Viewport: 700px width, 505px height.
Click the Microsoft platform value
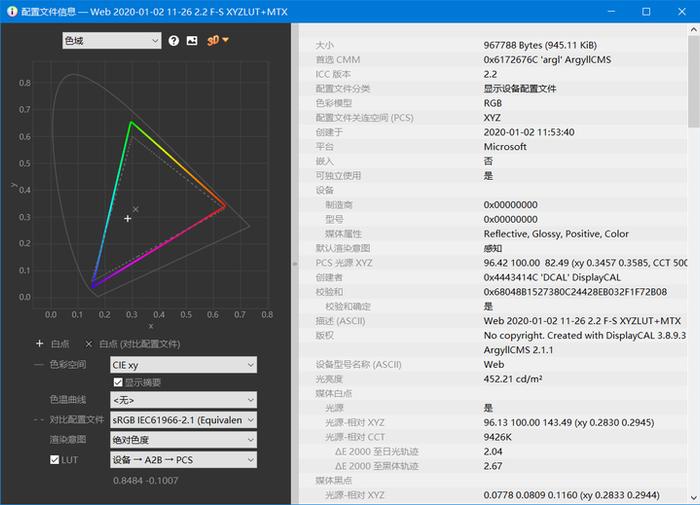click(505, 146)
